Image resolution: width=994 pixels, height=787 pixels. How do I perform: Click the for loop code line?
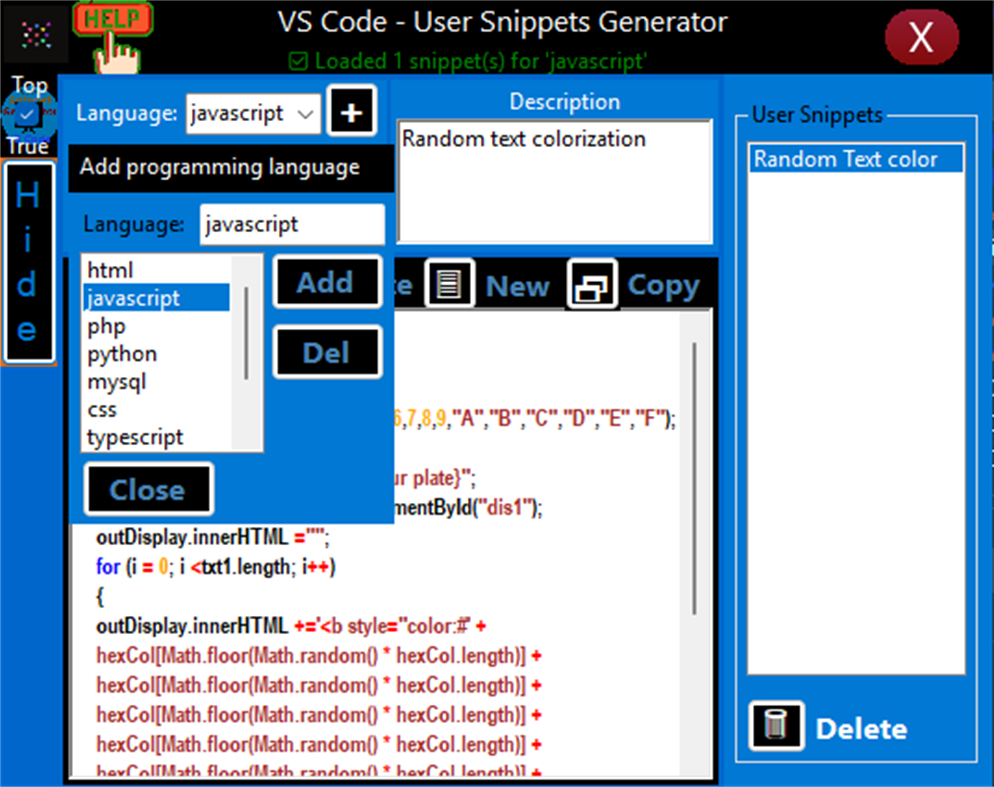point(216,566)
